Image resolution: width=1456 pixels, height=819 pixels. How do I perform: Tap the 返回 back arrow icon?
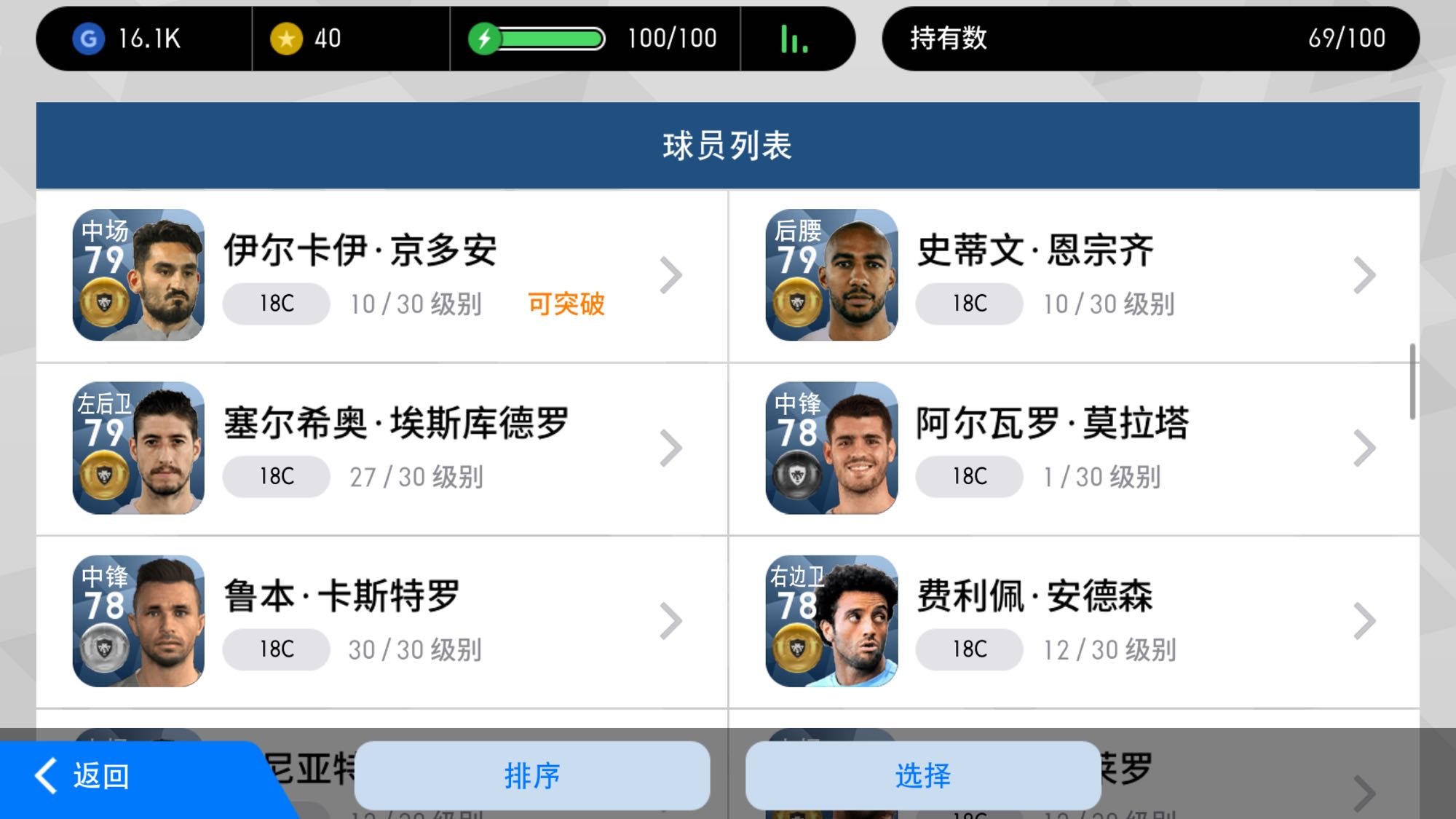click(x=47, y=775)
